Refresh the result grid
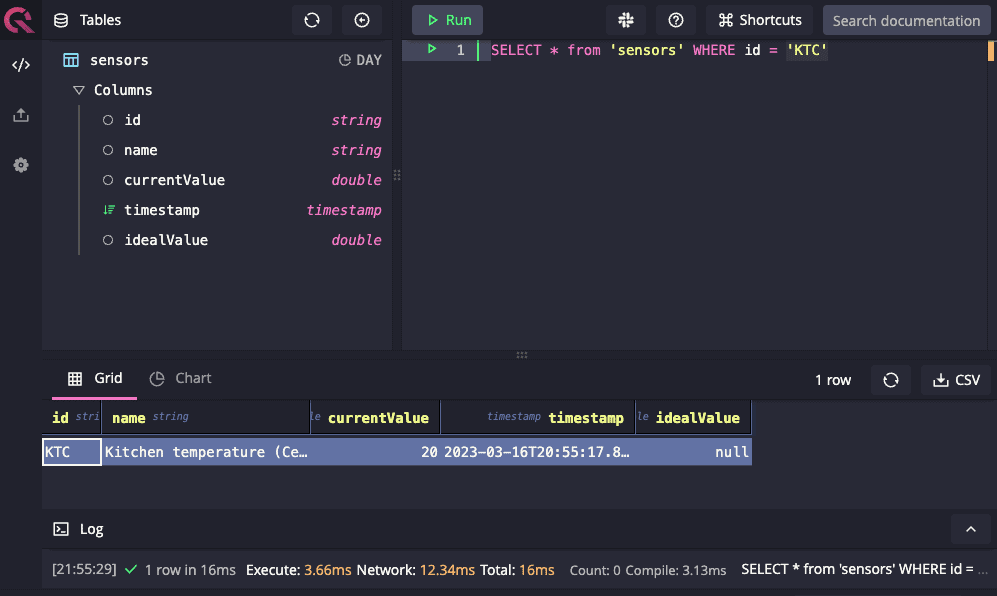This screenshot has height=596, width=997. pos(891,380)
